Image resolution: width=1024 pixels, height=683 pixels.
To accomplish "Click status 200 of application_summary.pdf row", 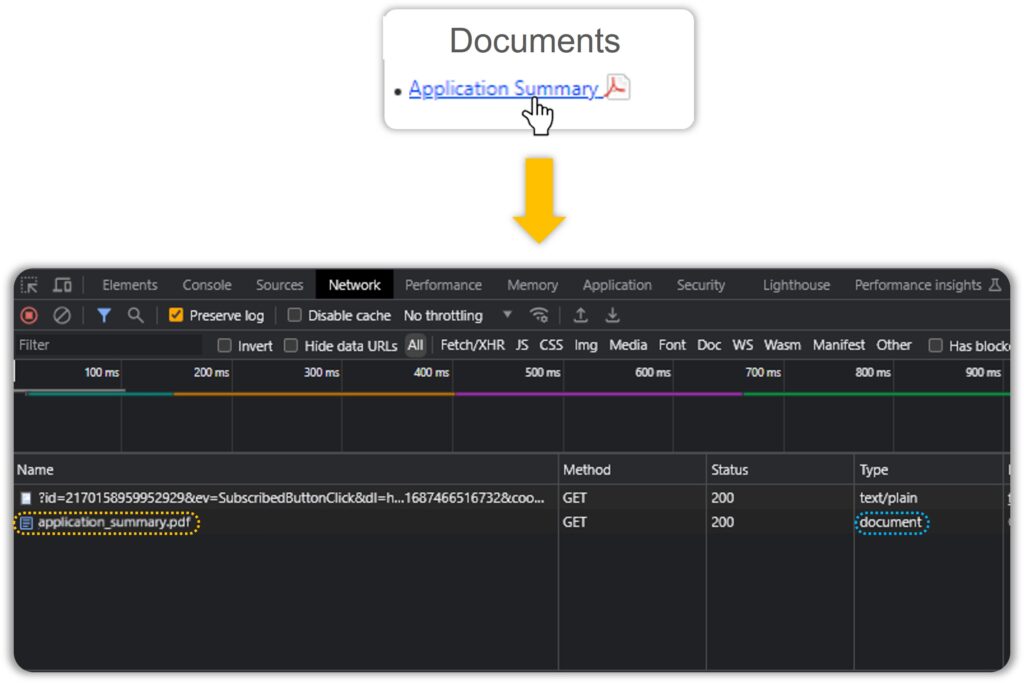I will [x=722, y=522].
